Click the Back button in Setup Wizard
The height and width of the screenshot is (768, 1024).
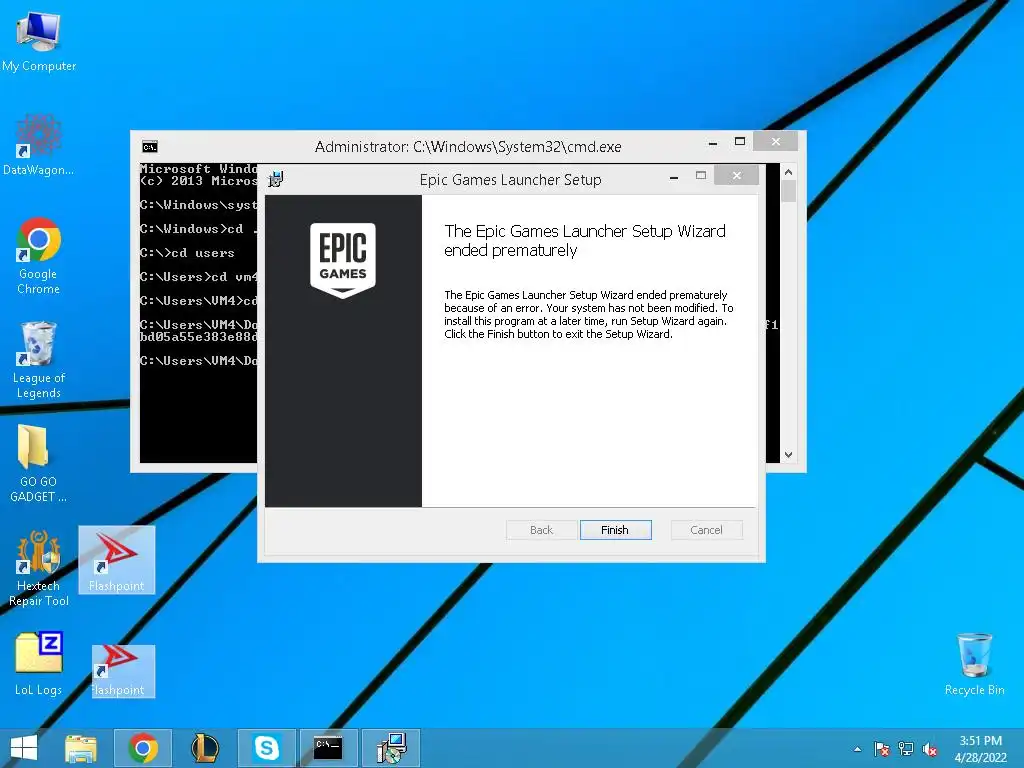click(x=541, y=530)
